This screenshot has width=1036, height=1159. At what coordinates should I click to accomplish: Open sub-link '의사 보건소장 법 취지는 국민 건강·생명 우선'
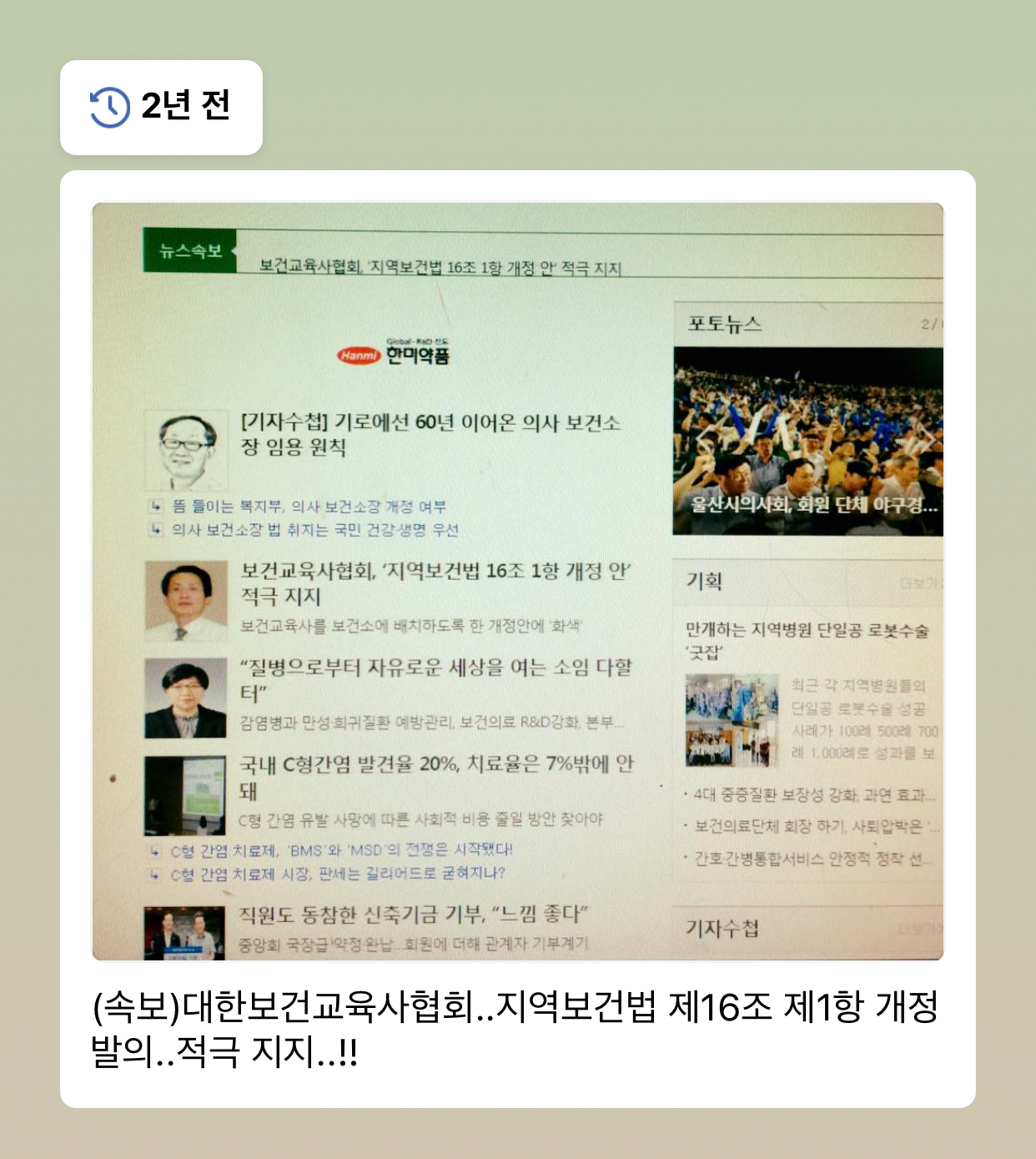pos(315,530)
